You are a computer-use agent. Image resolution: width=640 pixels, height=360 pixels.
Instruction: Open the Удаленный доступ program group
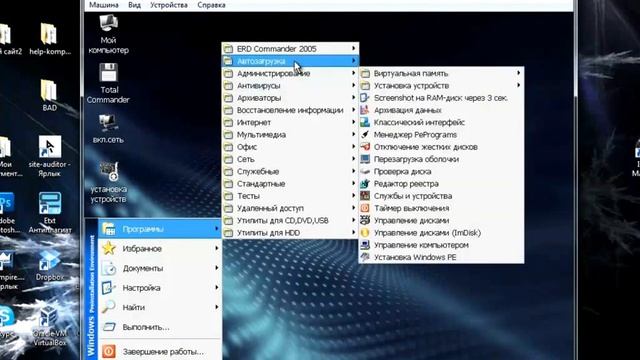[x=290, y=208]
